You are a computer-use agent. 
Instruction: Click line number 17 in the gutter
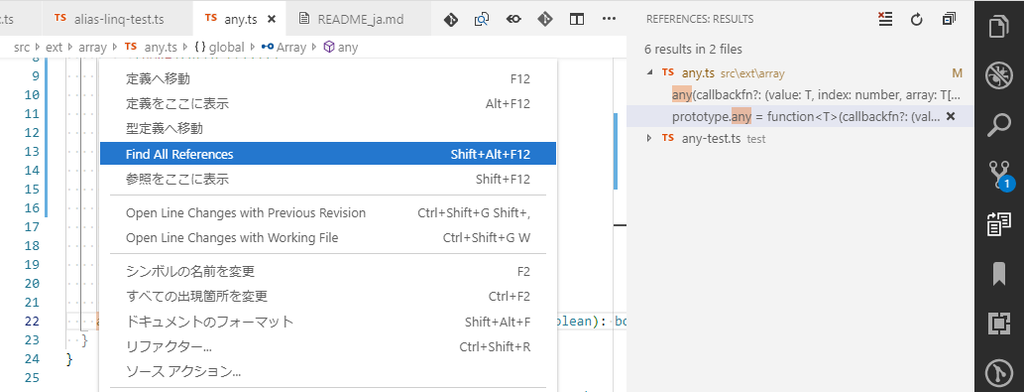pyautogui.click(x=32, y=227)
